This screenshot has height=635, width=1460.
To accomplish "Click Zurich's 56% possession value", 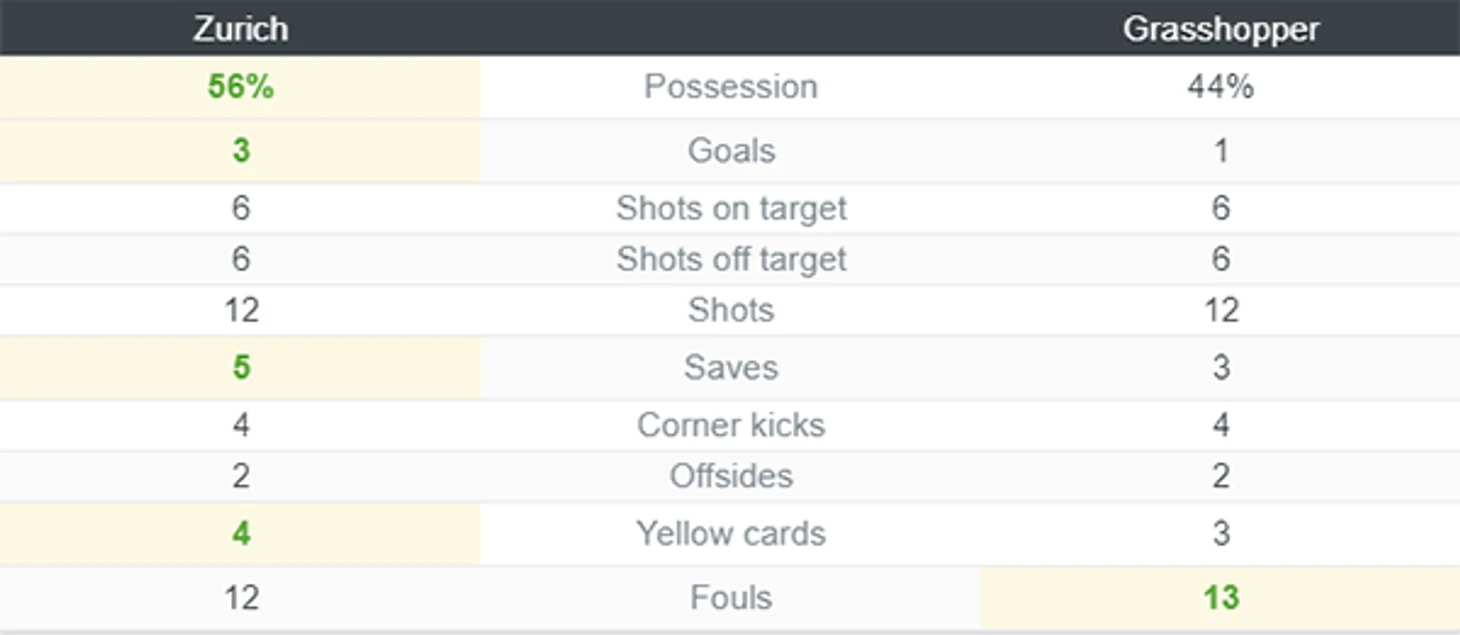I will tap(240, 87).
